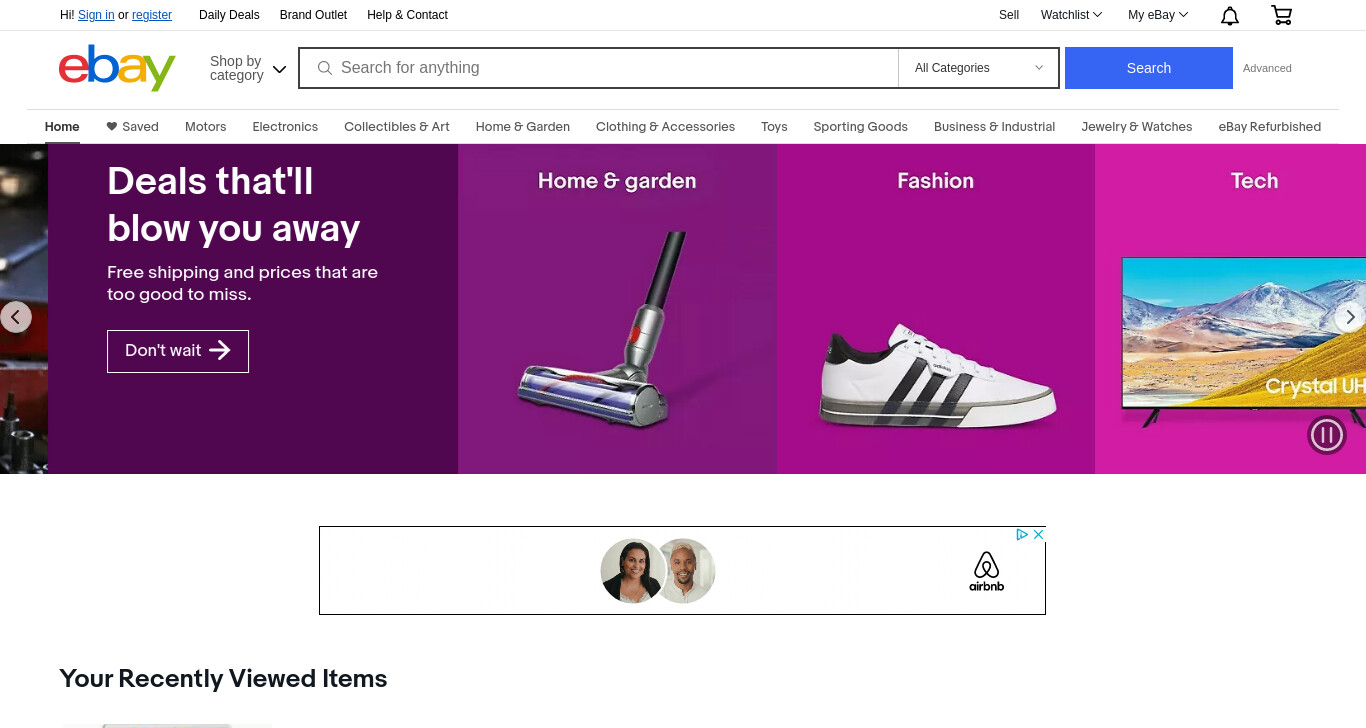The height and width of the screenshot is (728, 1366).
Task: Open the All Categories dropdown
Action: tap(979, 68)
